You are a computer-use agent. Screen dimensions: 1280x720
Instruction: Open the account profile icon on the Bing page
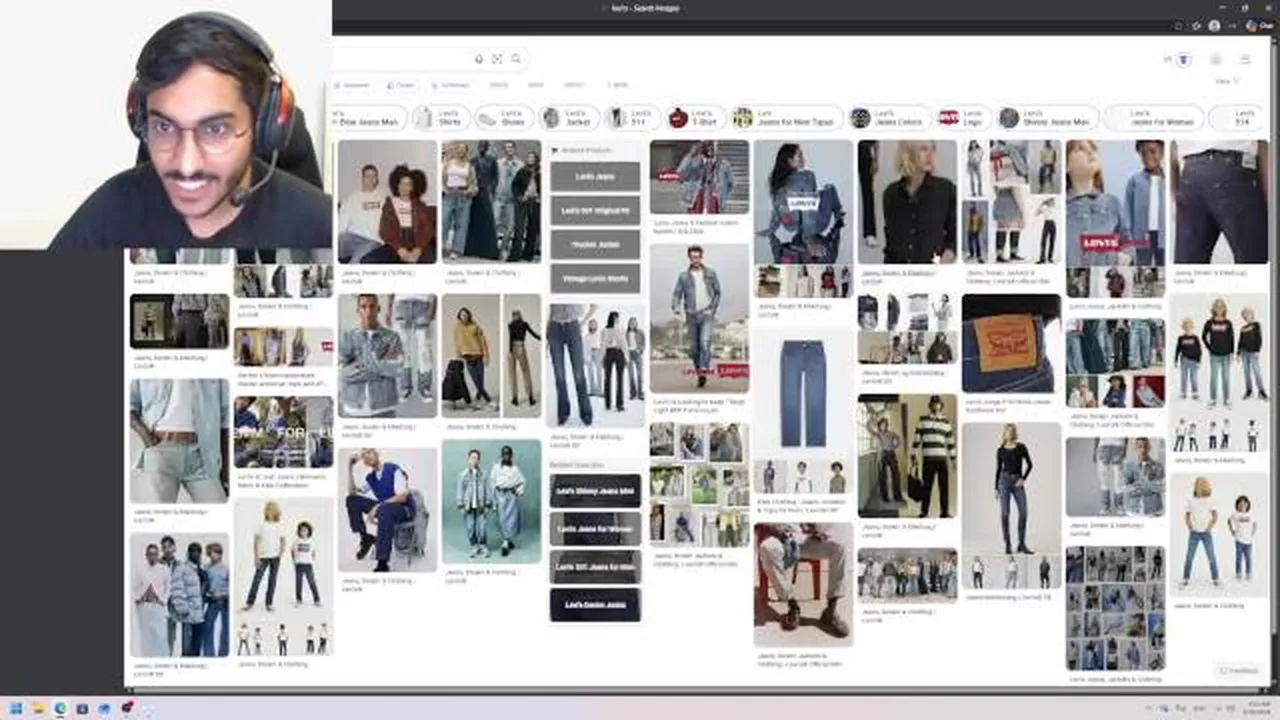pos(1216,59)
